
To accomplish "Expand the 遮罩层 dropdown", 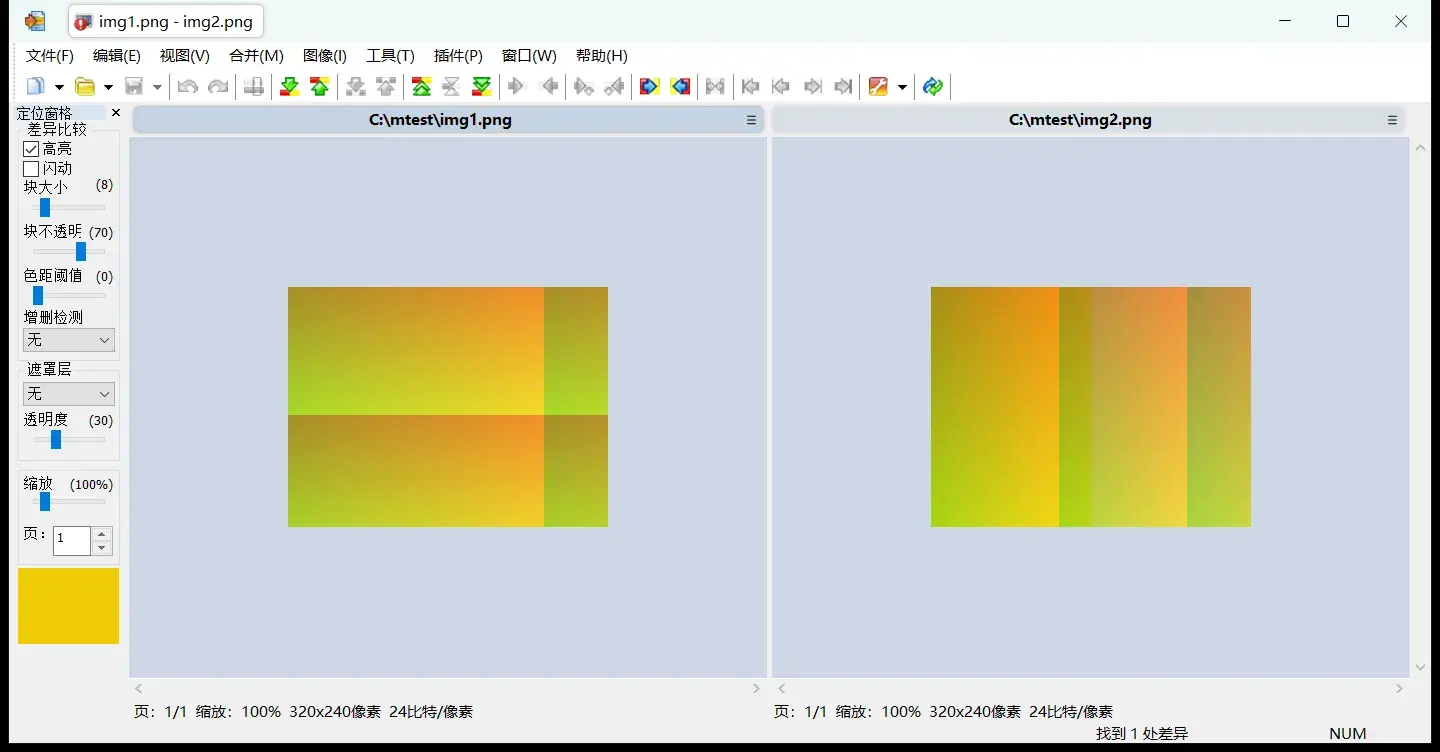I will [x=69, y=394].
